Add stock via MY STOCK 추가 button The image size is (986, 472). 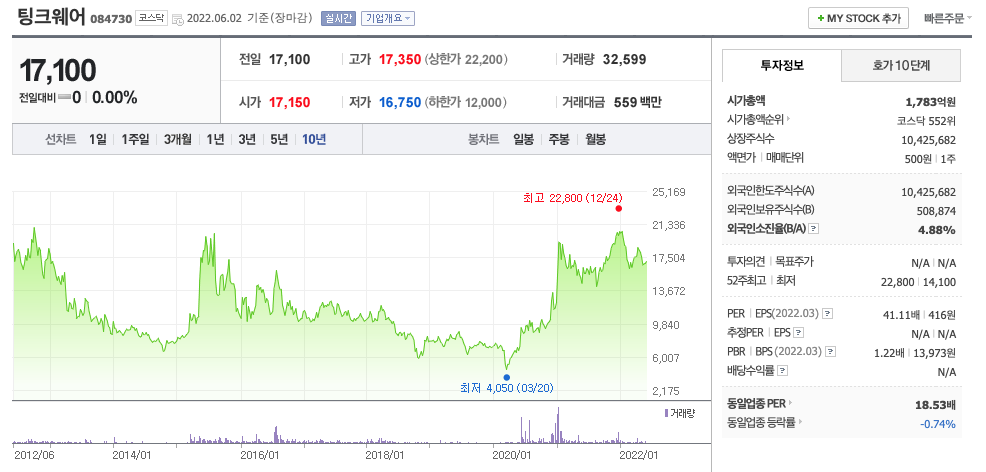tap(858, 18)
